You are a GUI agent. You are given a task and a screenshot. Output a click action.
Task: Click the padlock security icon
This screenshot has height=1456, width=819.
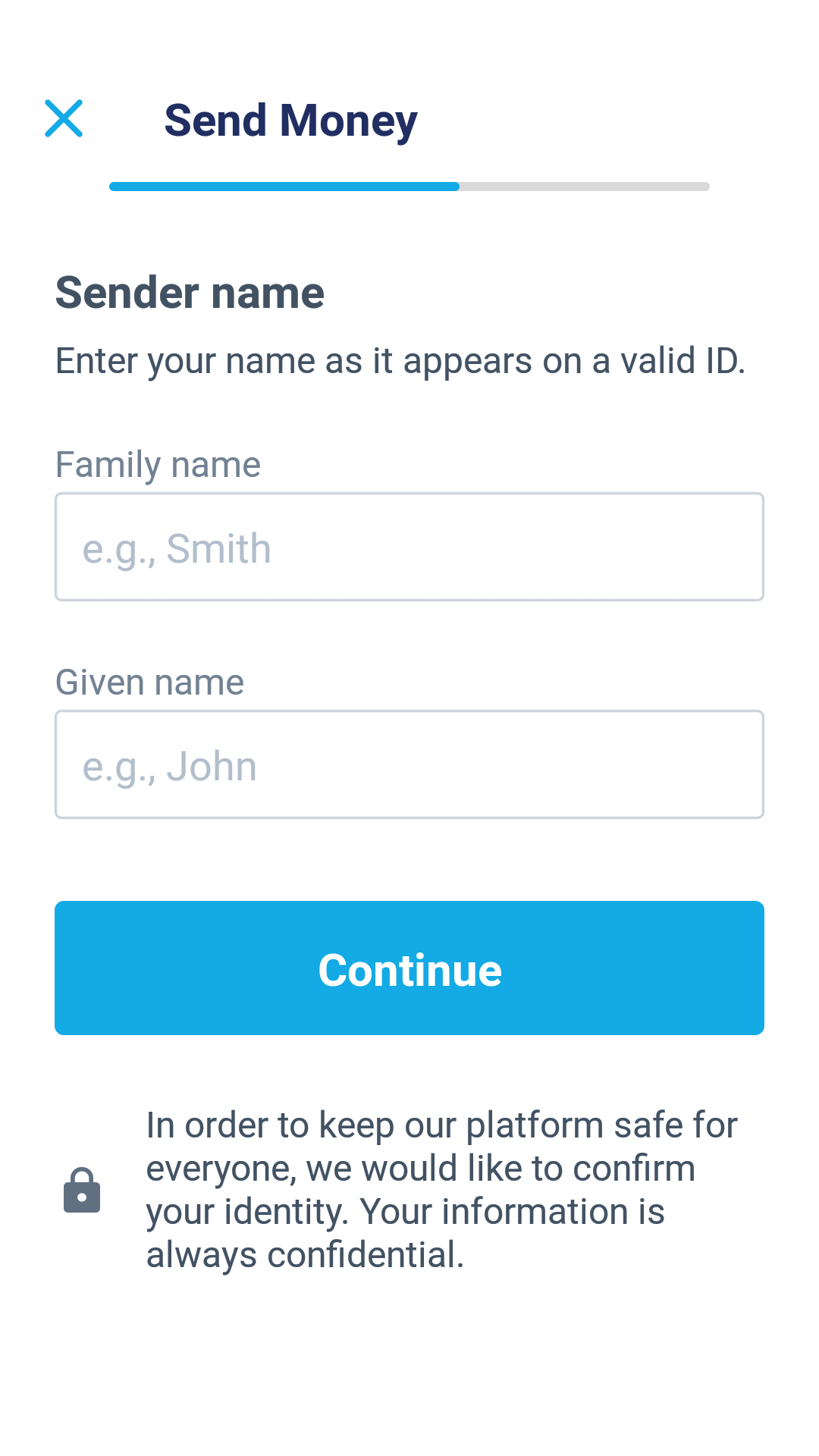pos(82,1190)
